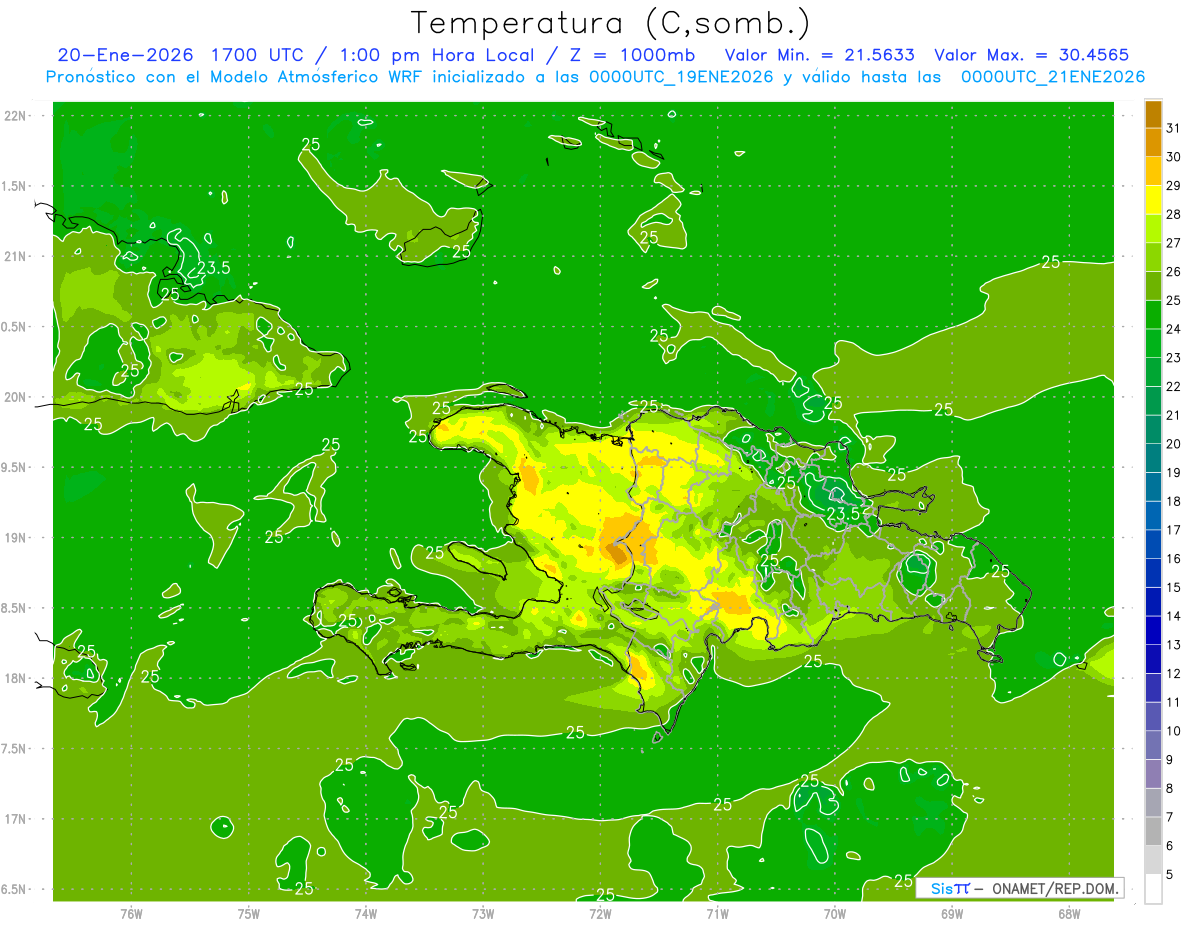The width and height of the screenshot is (1200, 927).
Task: Click the gray swatch between 6 and 7
Action: pyautogui.click(x=1153, y=832)
